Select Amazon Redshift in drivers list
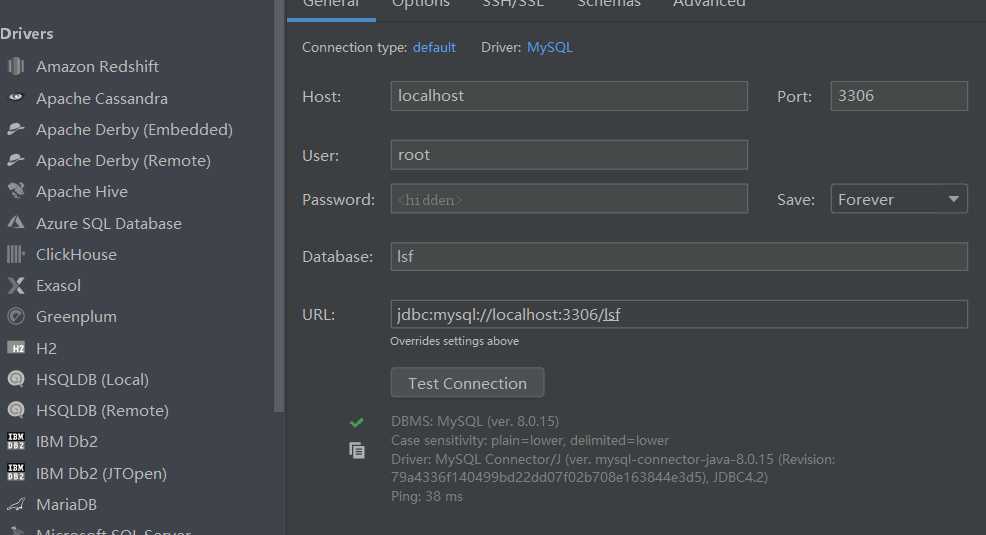986x535 pixels. 97,66
